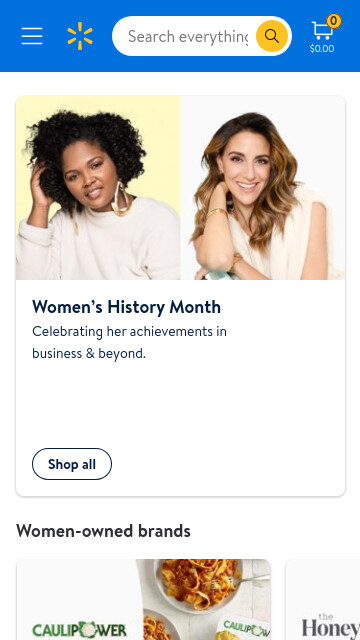Click the yellow magnifier search button

[x=272, y=36]
